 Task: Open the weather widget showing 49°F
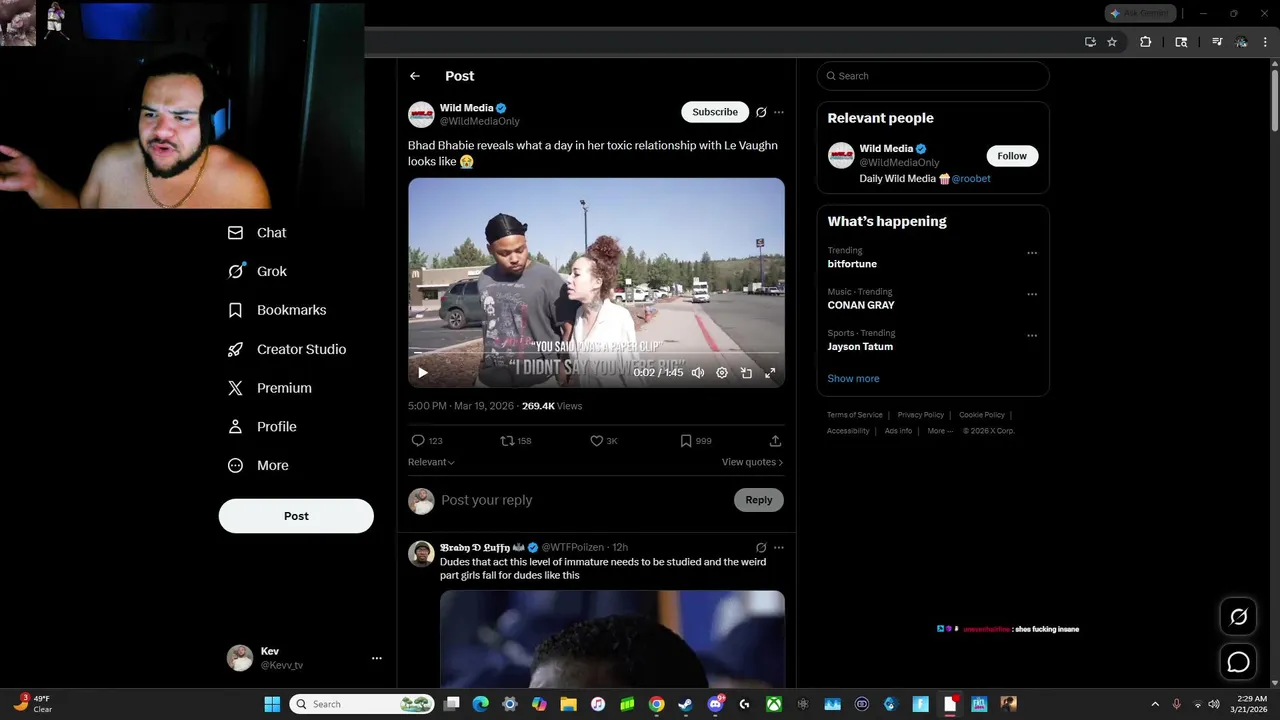pyautogui.click(x=32, y=704)
